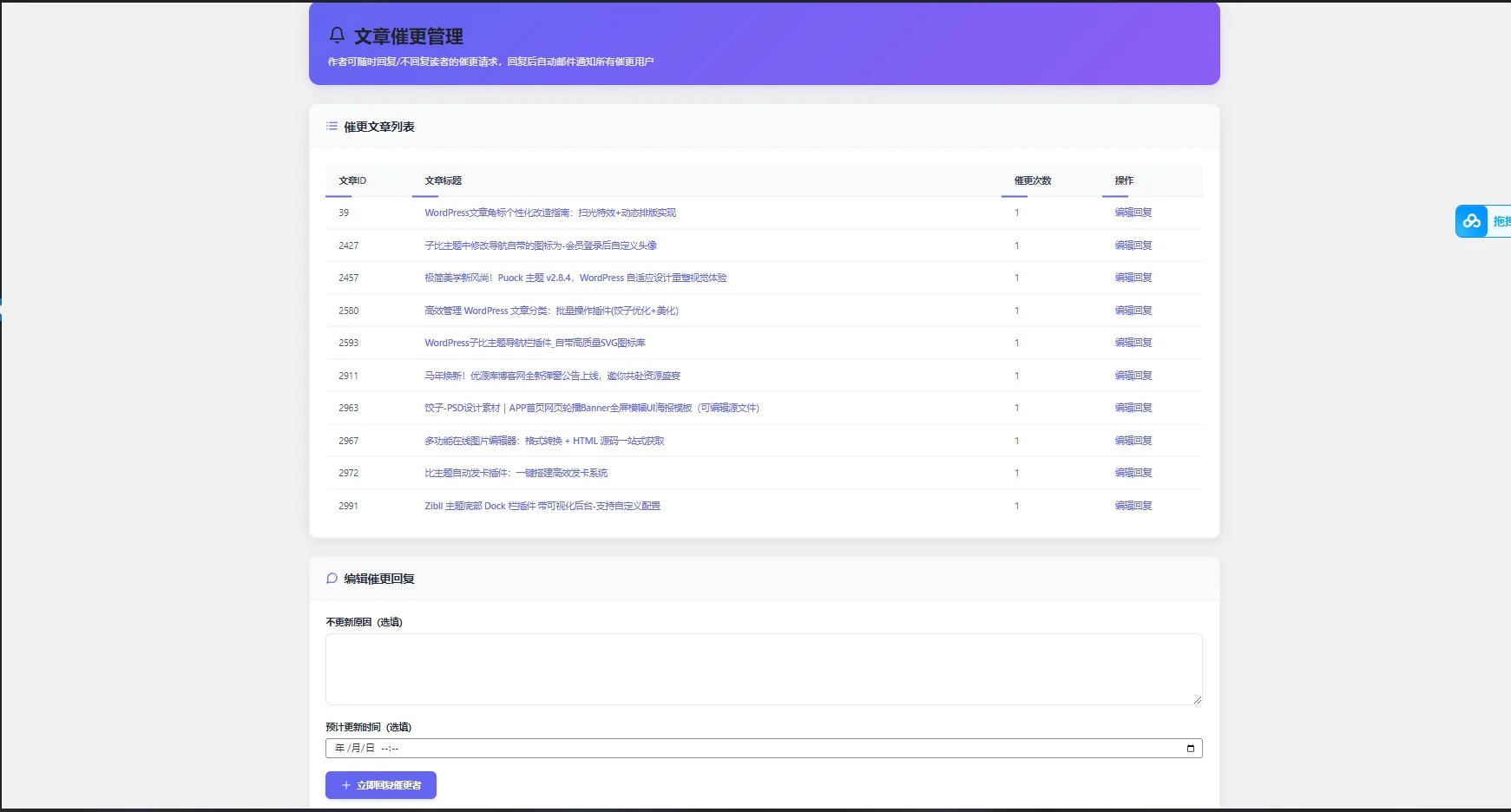Select the time segment of 预计更新时间
1511x812 pixels.
click(x=390, y=749)
